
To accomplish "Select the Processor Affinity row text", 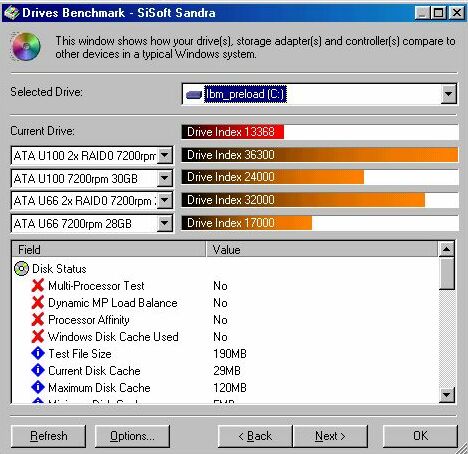I will 89,320.
